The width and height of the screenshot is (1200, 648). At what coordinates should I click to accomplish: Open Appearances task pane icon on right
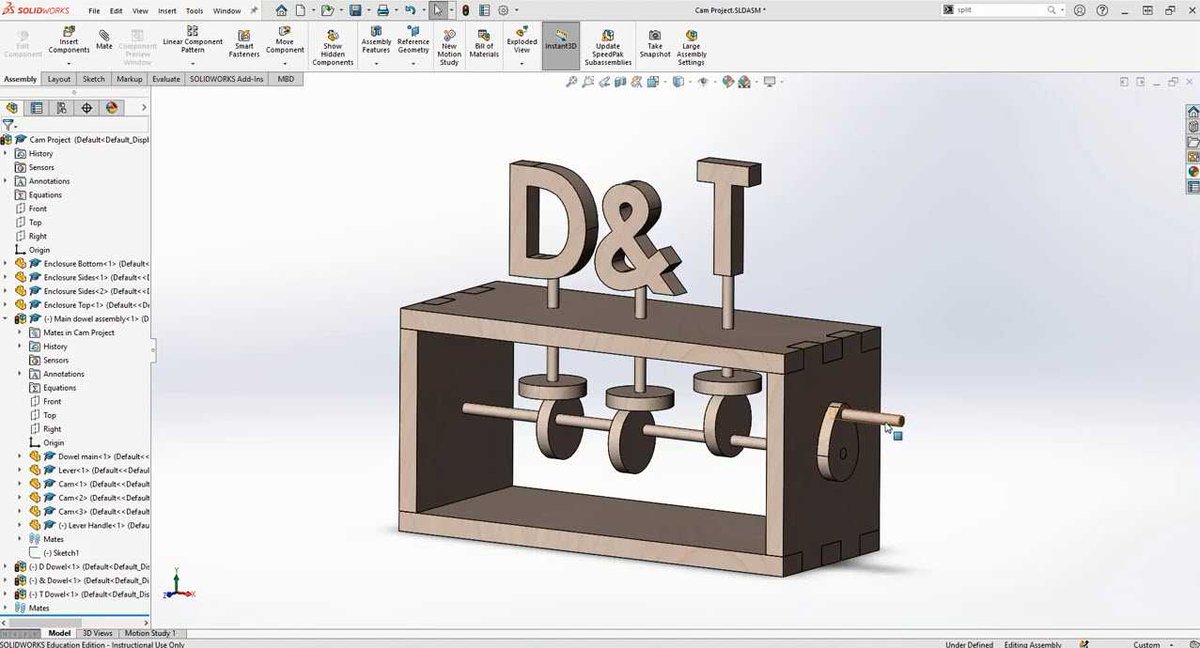point(1193,172)
